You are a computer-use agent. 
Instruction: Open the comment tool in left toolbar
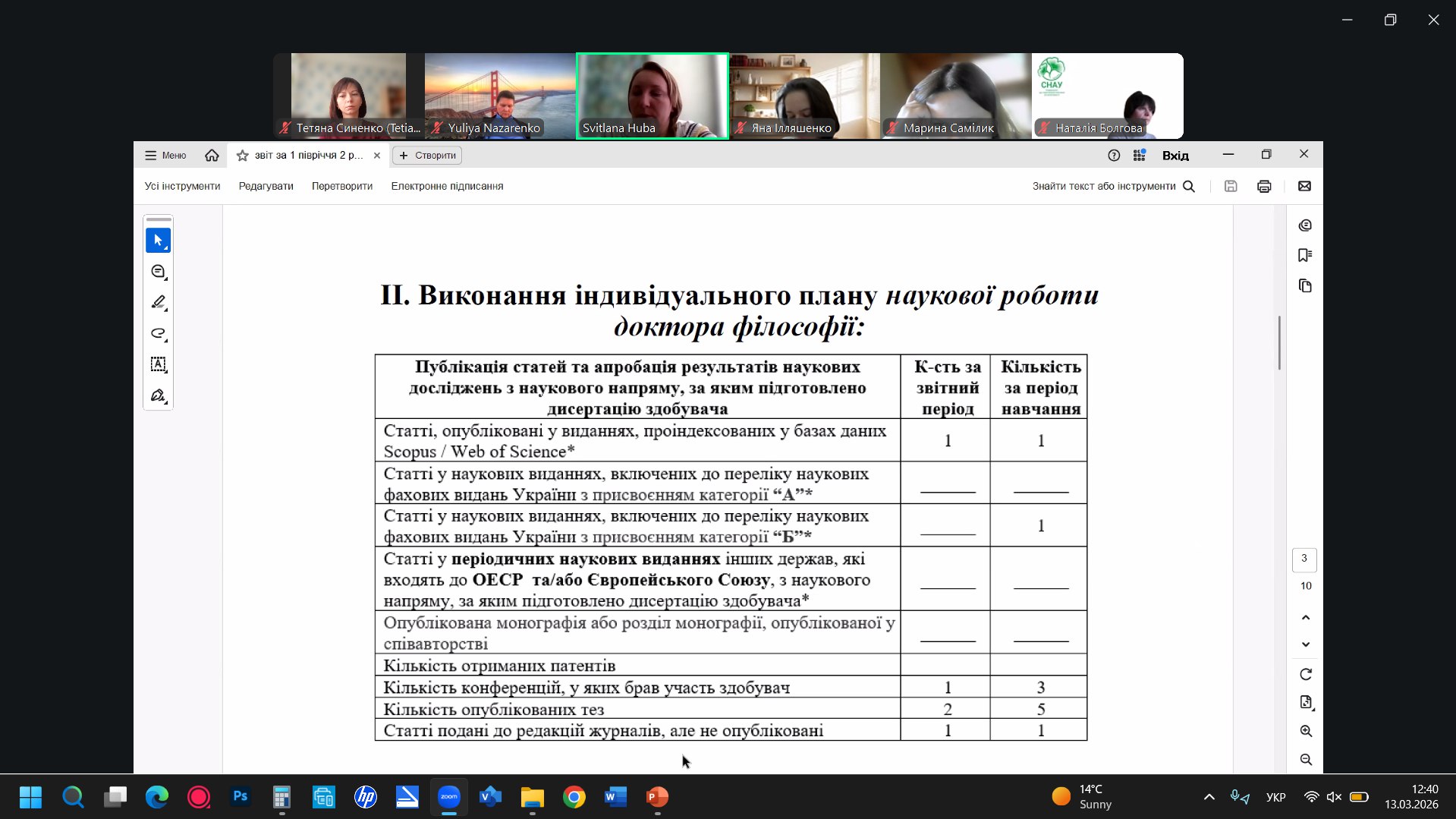pyautogui.click(x=158, y=272)
